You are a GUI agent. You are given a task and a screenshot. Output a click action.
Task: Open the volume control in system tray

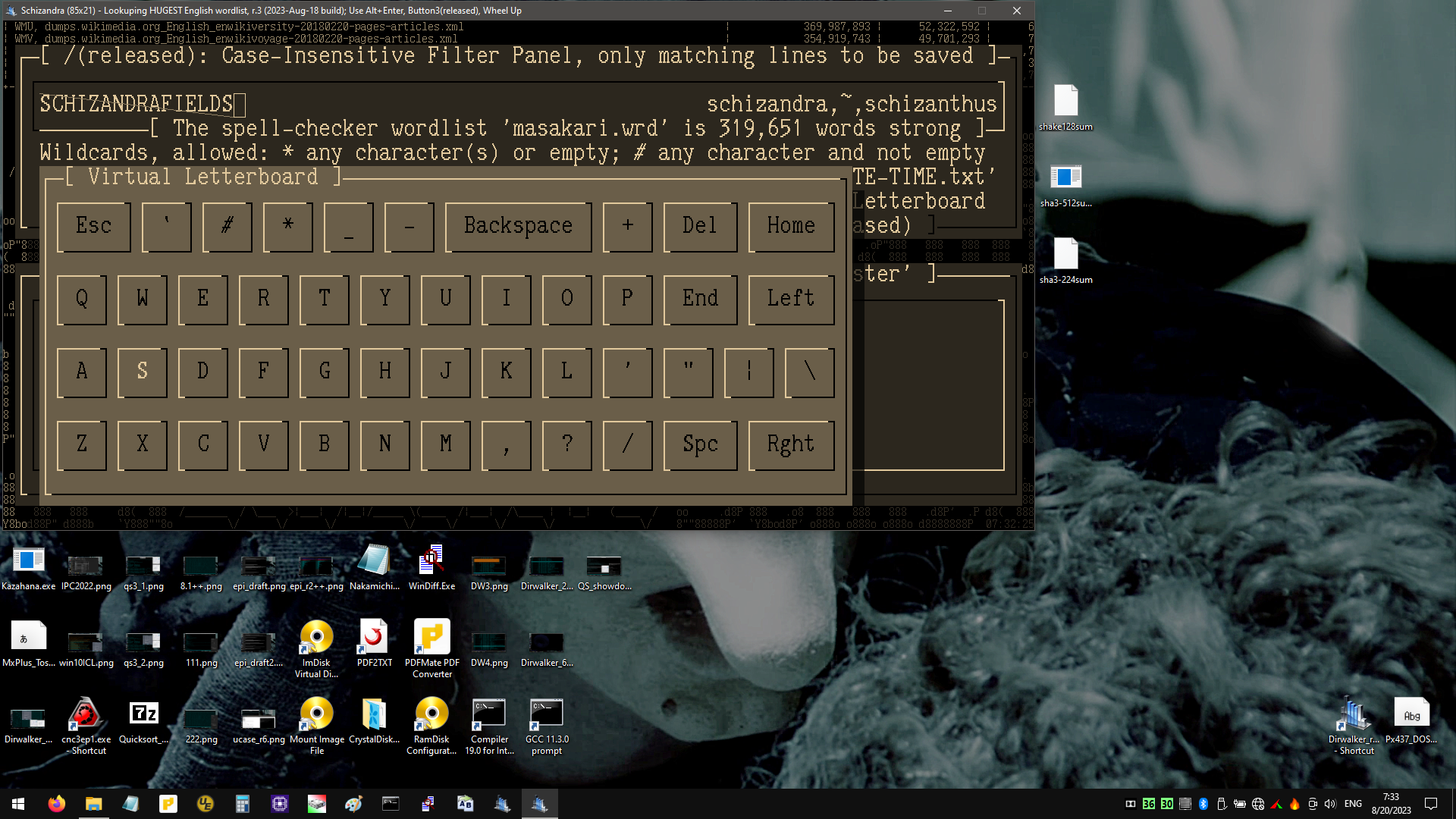pyautogui.click(x=1329, y=804)
